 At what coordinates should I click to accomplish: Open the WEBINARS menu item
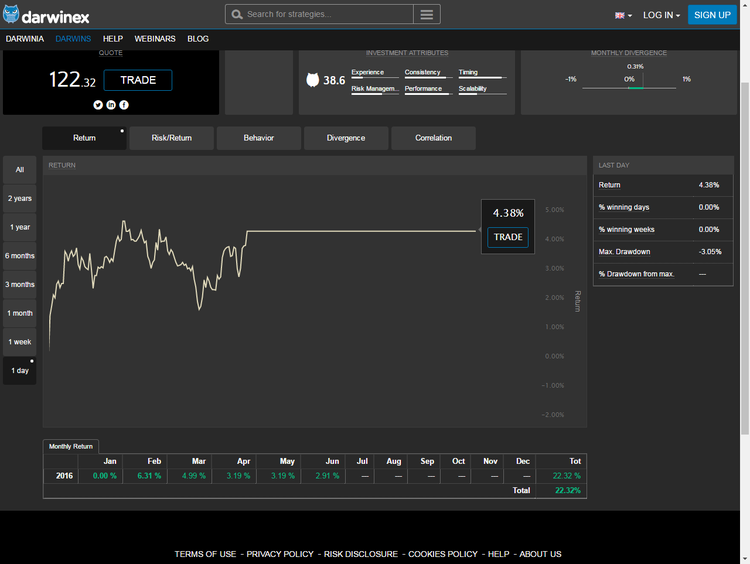[155, 39]
